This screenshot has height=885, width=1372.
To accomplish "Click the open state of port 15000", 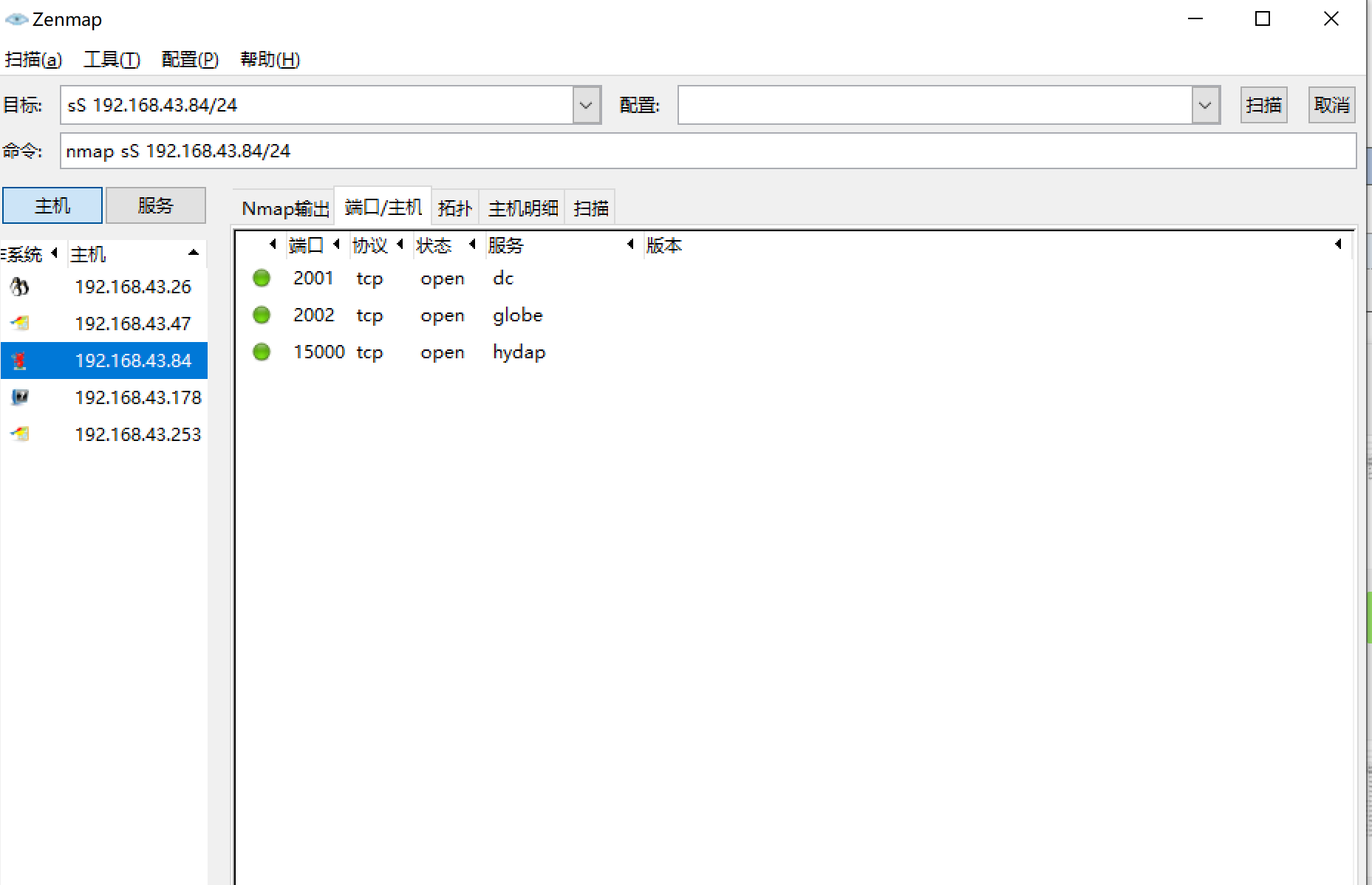I will click(x=443, y=353).
